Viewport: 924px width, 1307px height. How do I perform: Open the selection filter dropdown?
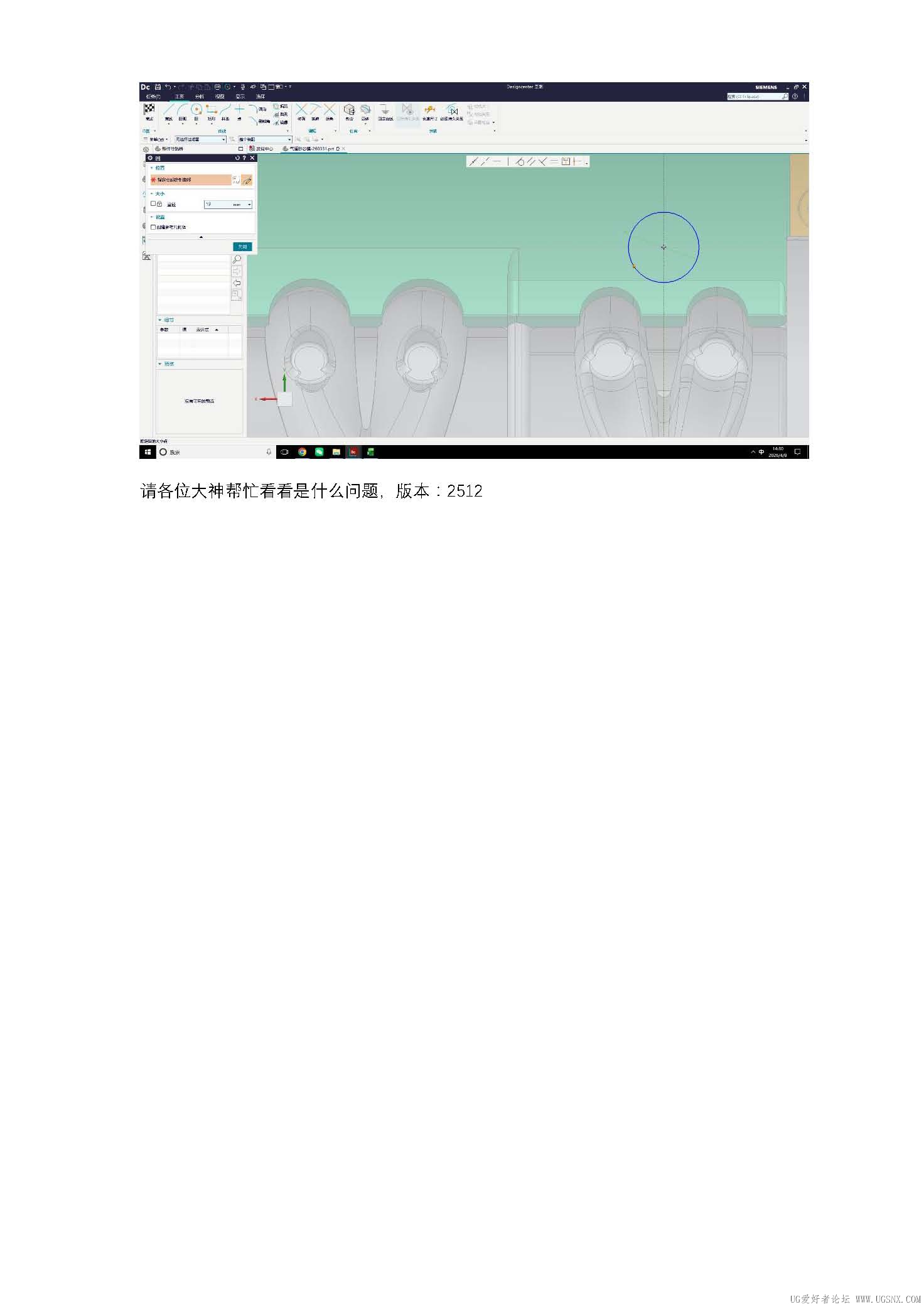[x=200, y=139]
